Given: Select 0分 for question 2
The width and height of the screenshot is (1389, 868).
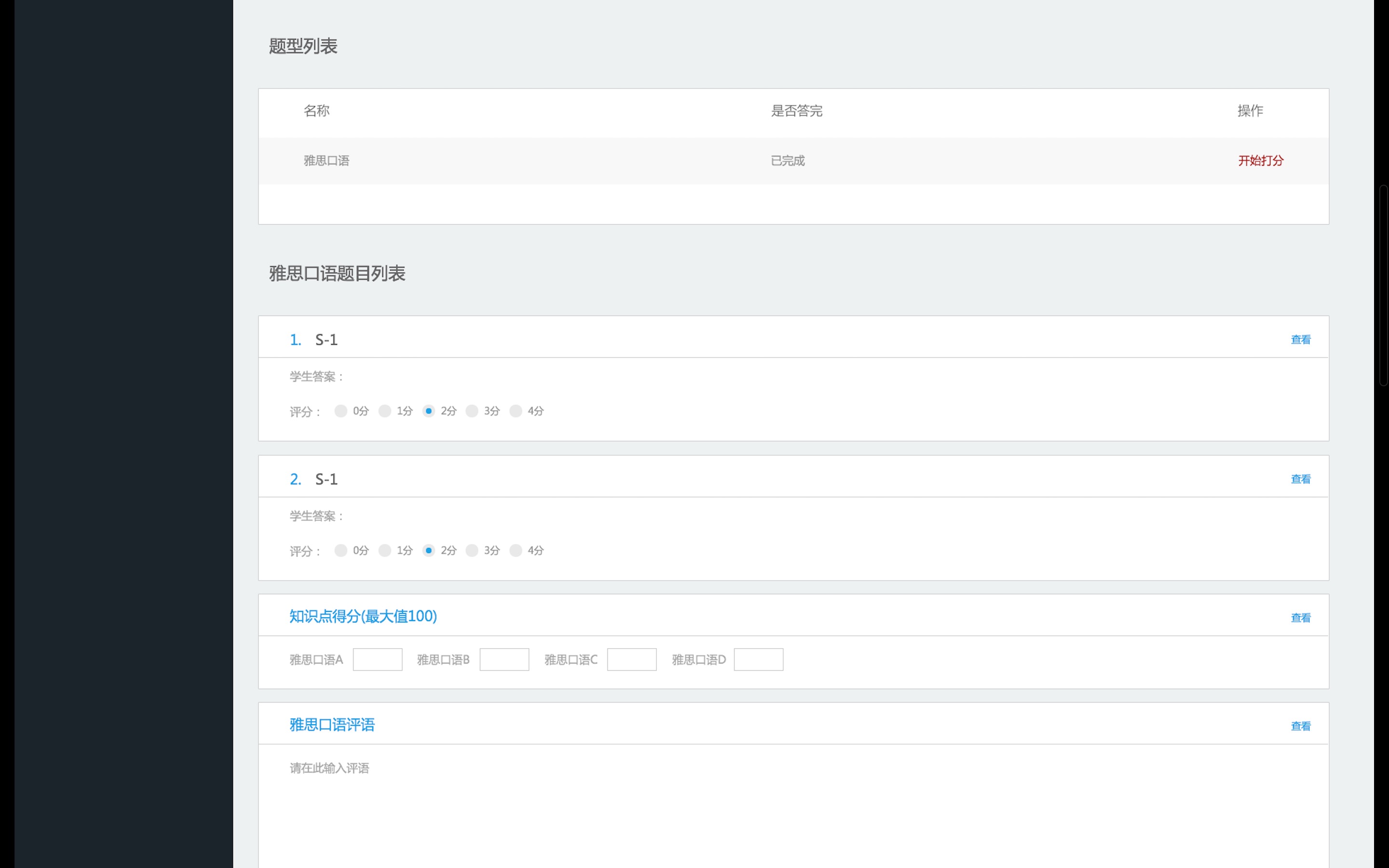Looking at the screenshot, I should [x=340, y=551].
